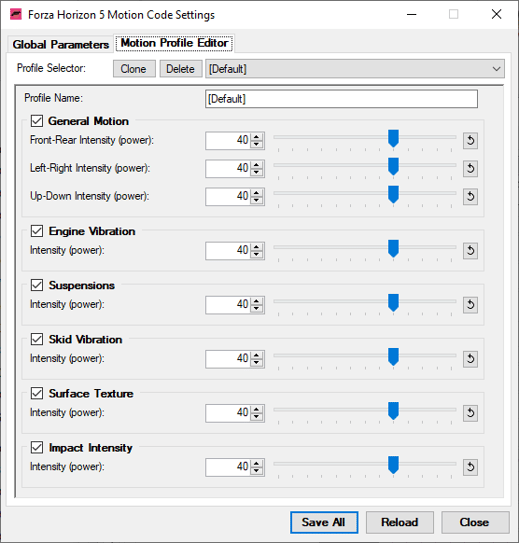Toggle the Engine Vibration checkbox

[37, 231]
